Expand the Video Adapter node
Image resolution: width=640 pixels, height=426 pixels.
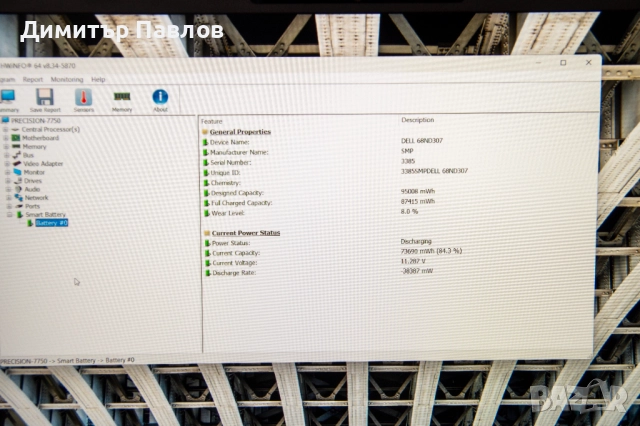click(7, 164)
